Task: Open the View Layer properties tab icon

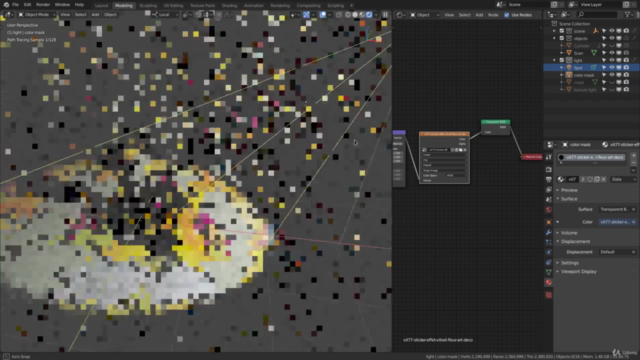Action: point(549,190)
